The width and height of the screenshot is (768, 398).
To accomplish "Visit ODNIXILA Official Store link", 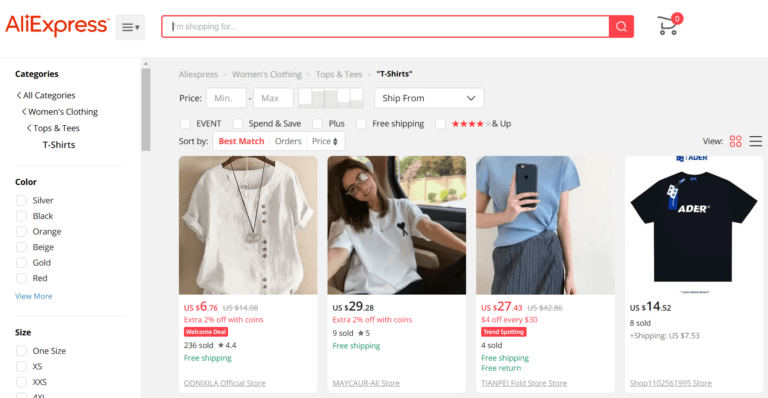I will pyautogui.click(x=224, y=383).
